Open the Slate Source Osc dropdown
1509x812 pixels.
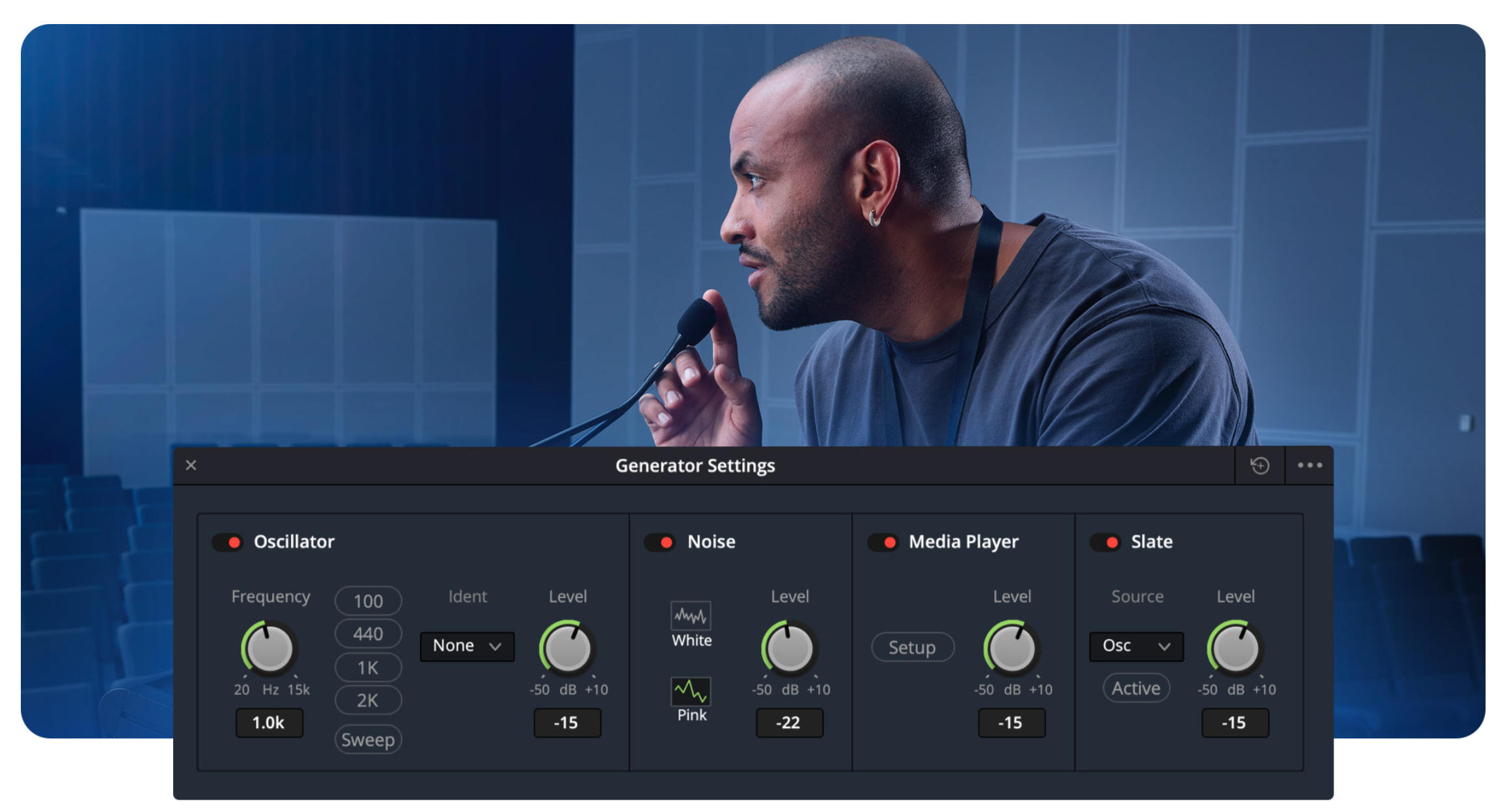1136,646
